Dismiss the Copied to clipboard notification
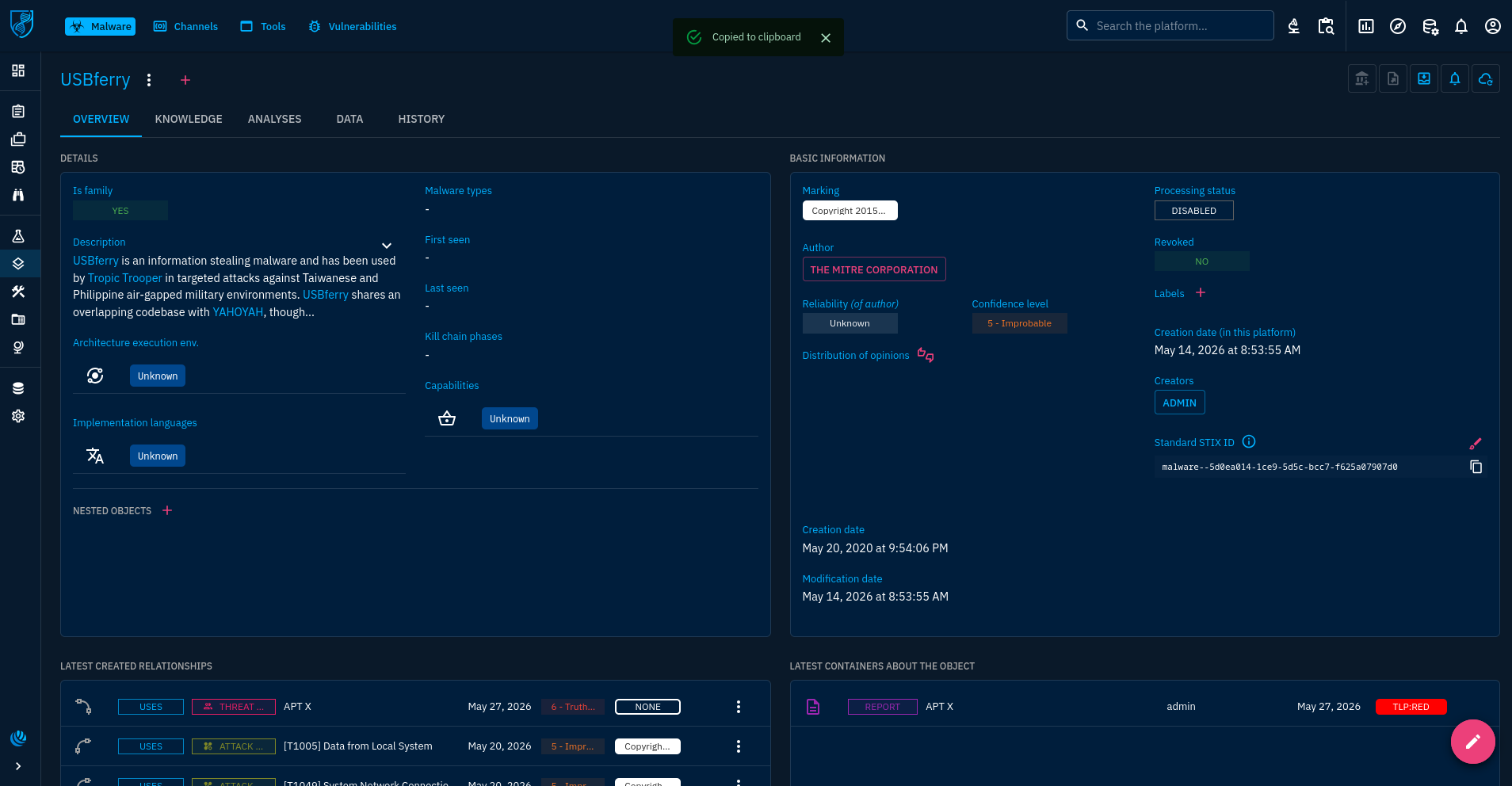The image size is (1512, 786). (826, 37)
